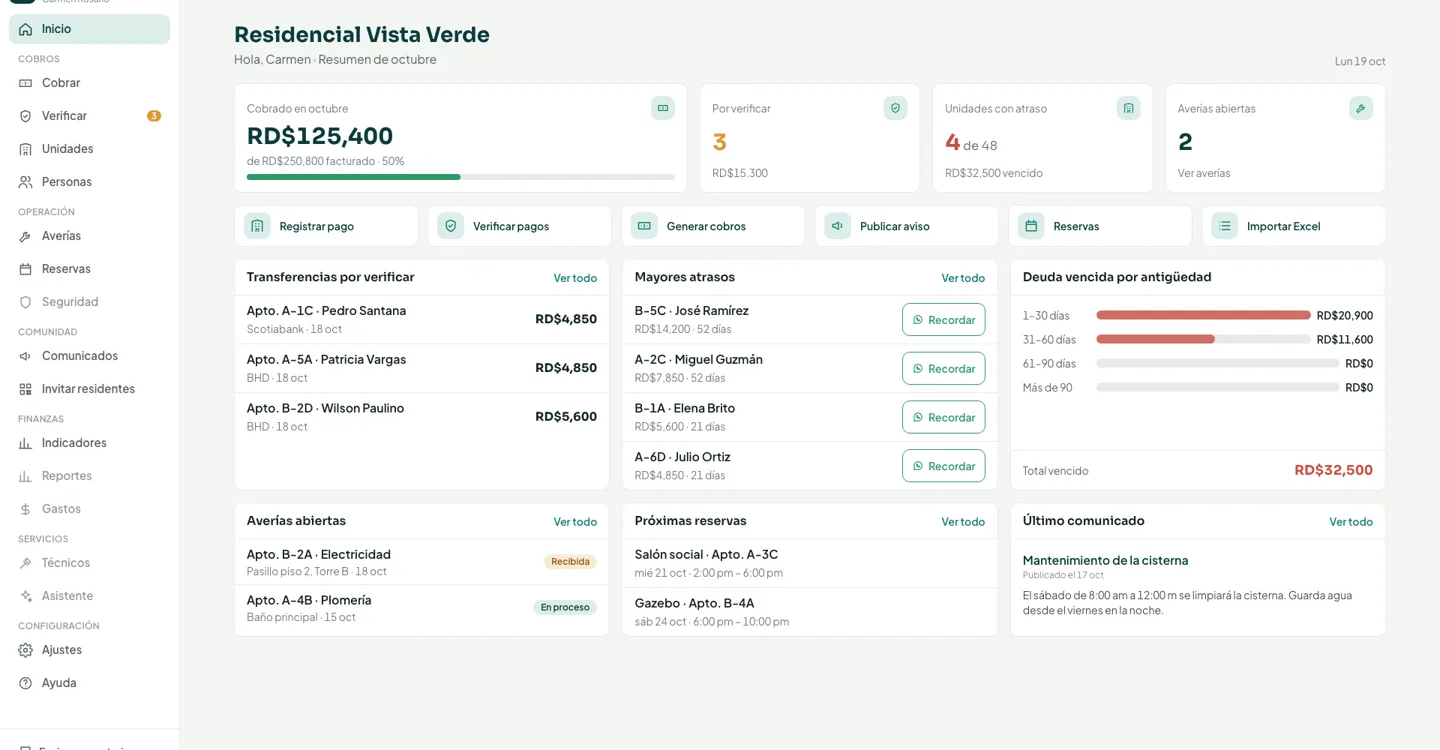Screen dimensions: 1440x750
Task: Click wrench icon on Averías abiertas card
Action: point(1361,108)
